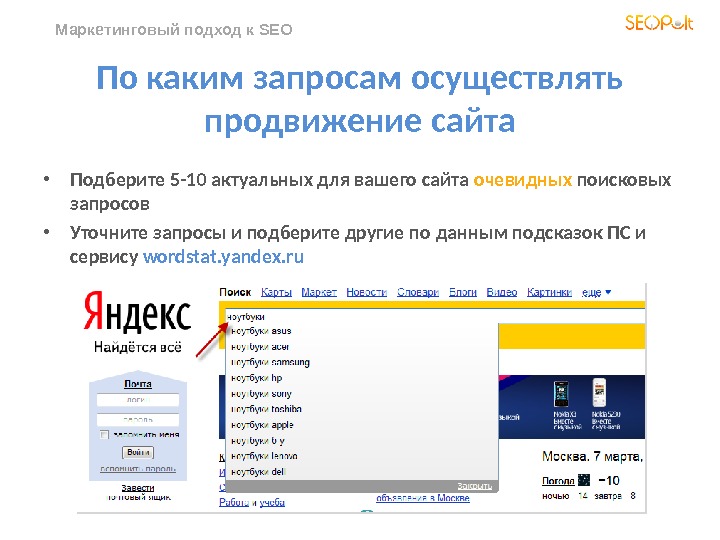
Task: Open the Новости tab
Action: [366, 292]
